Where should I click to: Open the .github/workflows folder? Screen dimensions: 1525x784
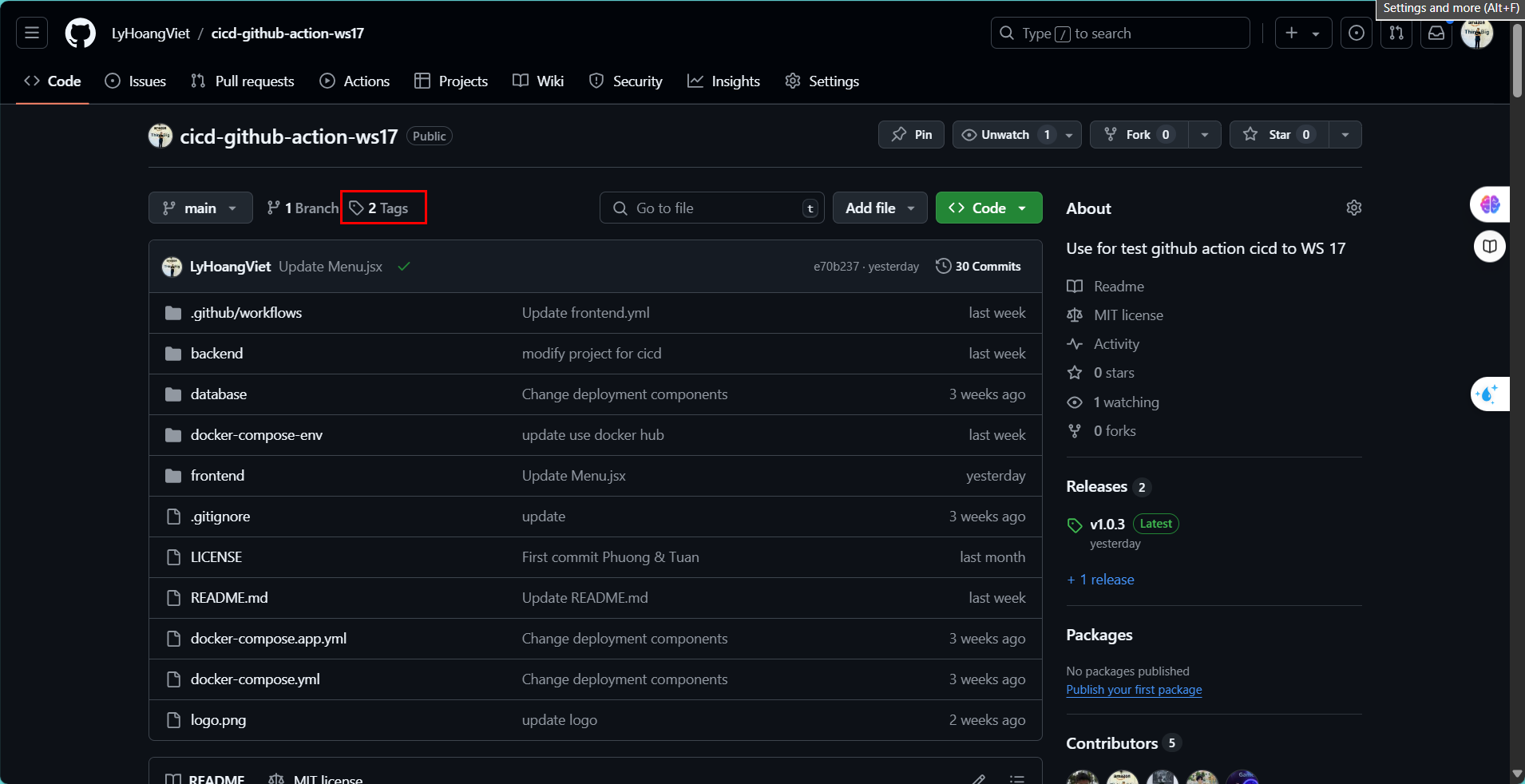pos(246,313)
